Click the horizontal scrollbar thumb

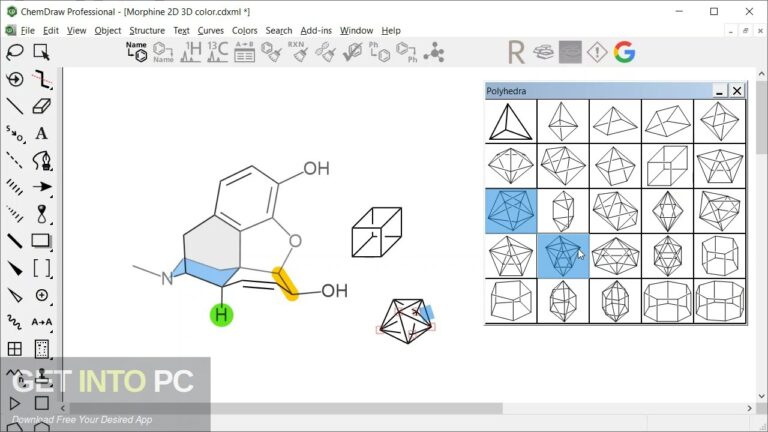click(286, 408)
